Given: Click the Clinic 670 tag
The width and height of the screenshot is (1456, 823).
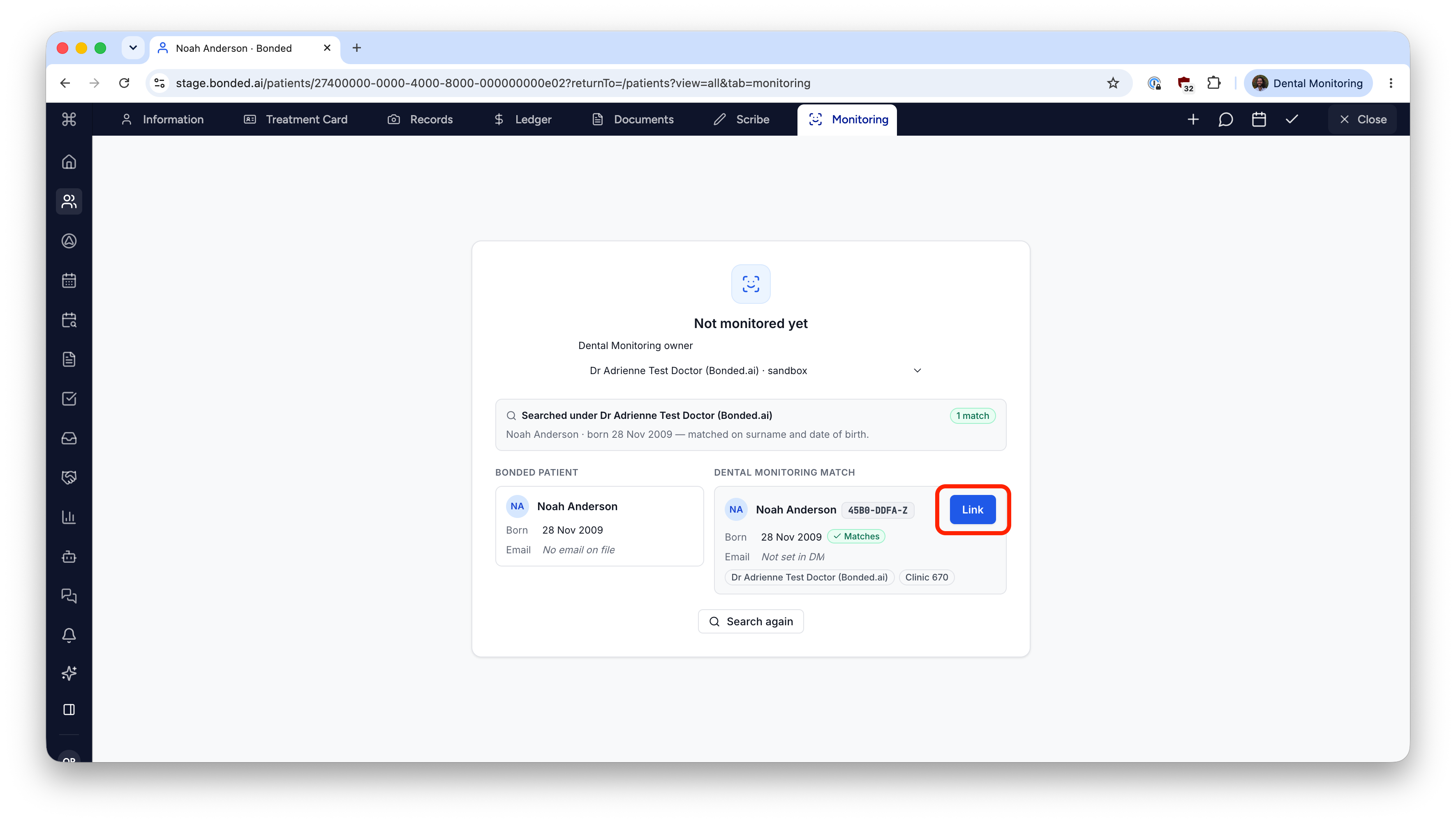Looking at the screenshot, I should tap(927, 578).
